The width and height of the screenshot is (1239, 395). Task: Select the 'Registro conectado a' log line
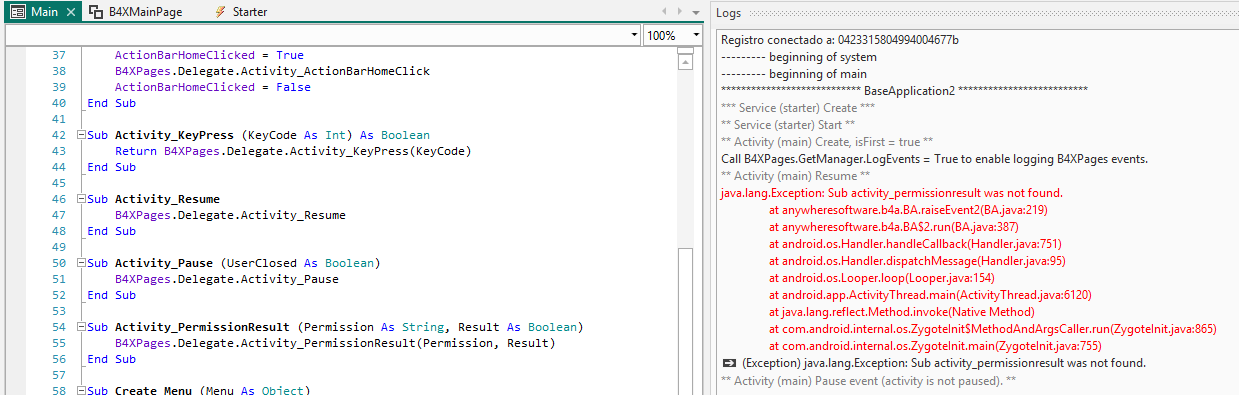[x=839, y=40]
